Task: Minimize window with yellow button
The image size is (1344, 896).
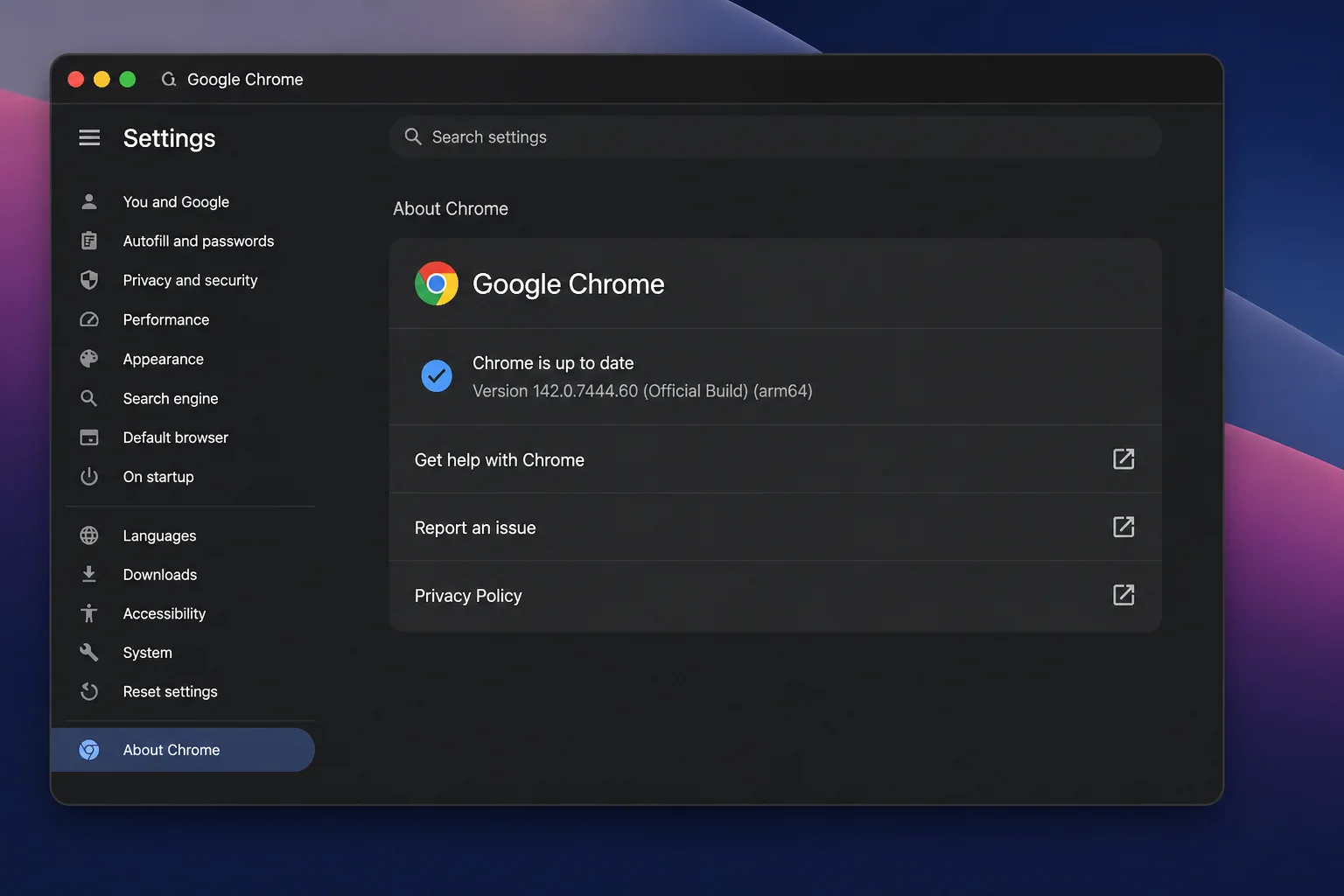Action: [101, 80]
